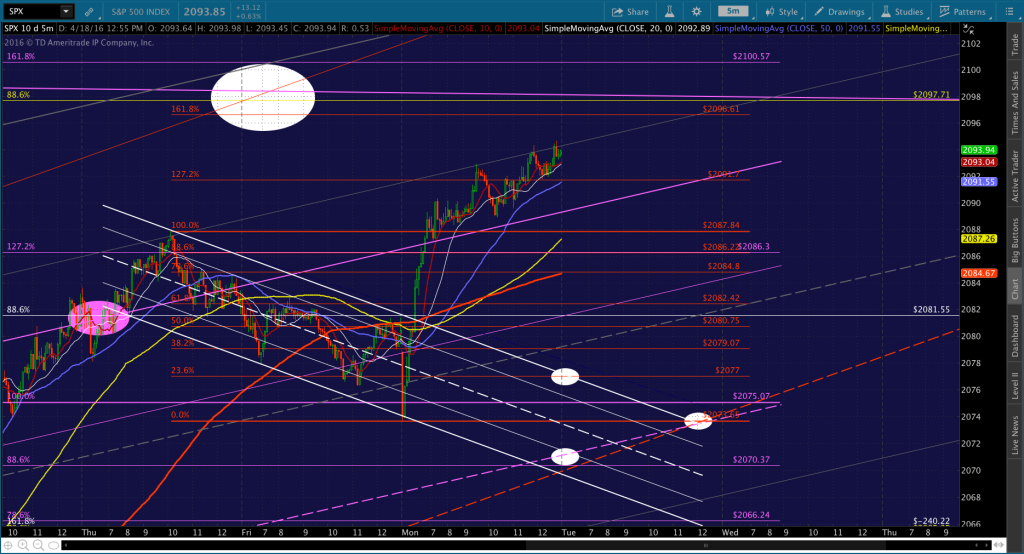The height and width of the screenshot is (554, 1024).
Task: Open the Share menu
Action: point(630,12)
